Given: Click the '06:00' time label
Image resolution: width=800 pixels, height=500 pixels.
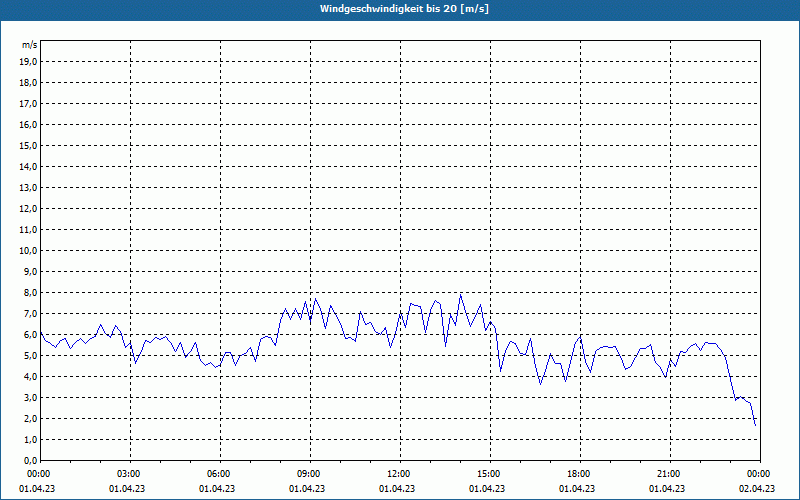Looking at the screenshot, I should coord(220,474).
